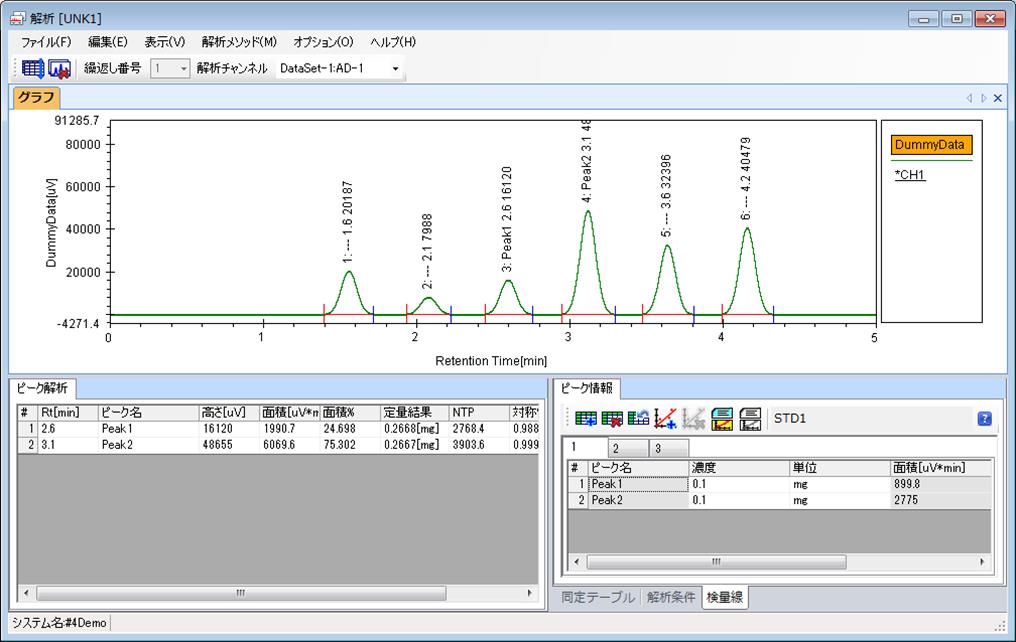1016x642 pixels.
Task: Click the cyan and yellow calibration curve icon
Action: pos(722,418)
